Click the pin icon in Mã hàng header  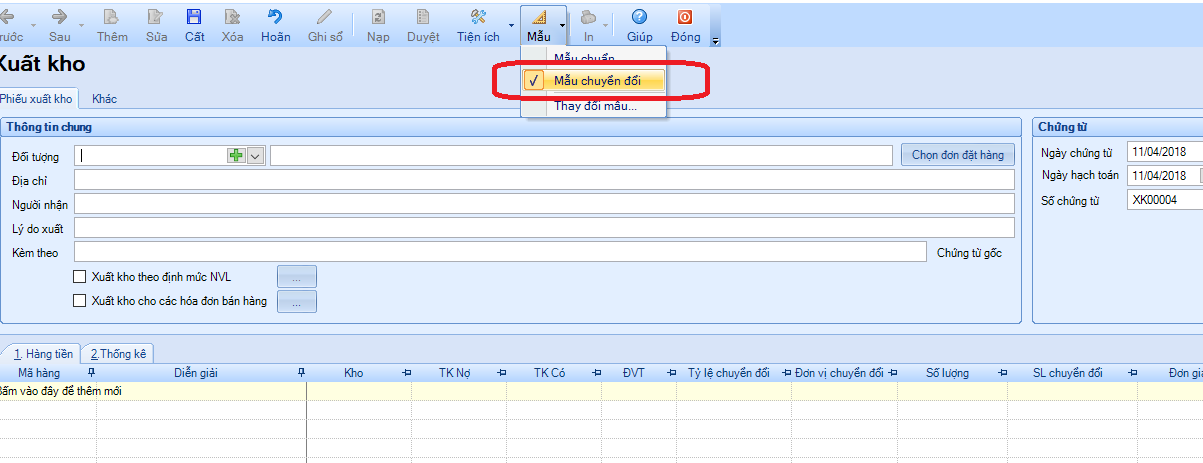coord(90,373)
